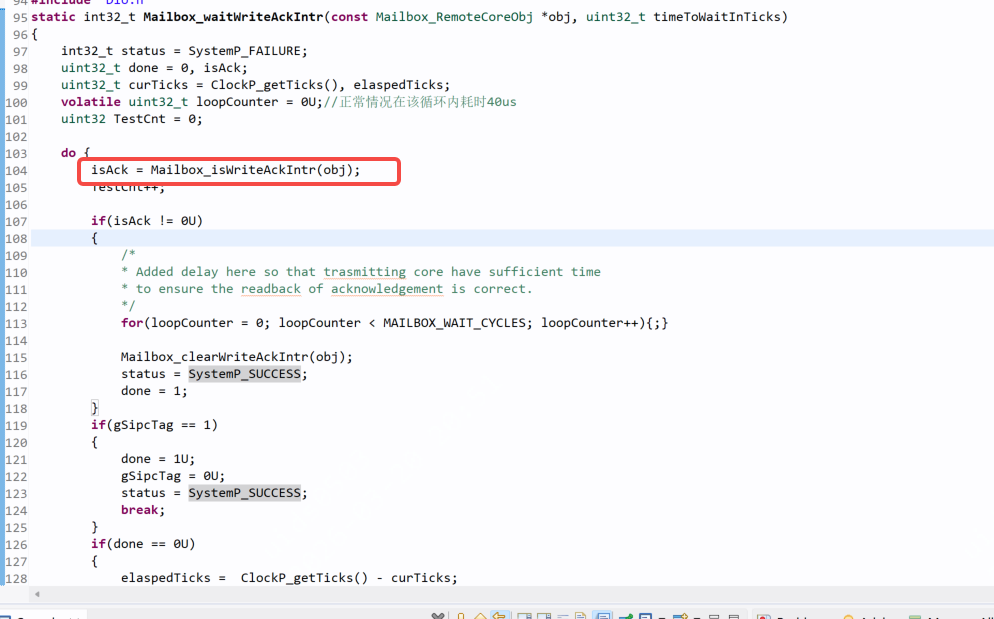Click line number 119 in the gutter
This screenshot has width=994, height=619.
tap(16, 426)
